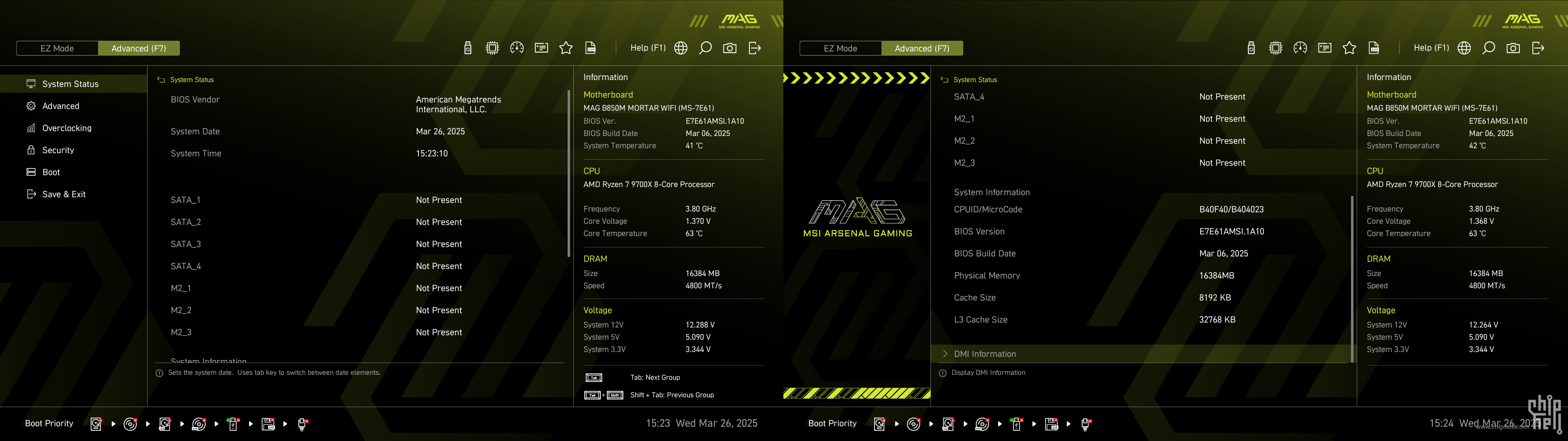Screen dimensions: 1568x441
Task: Click Help (F1) on right BIOS screen
Action: (1431, 47)
